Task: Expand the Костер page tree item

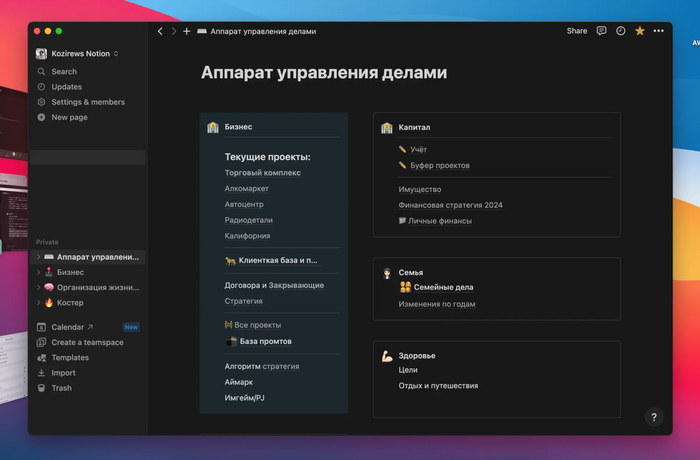Action: click(x=38, y=302)
